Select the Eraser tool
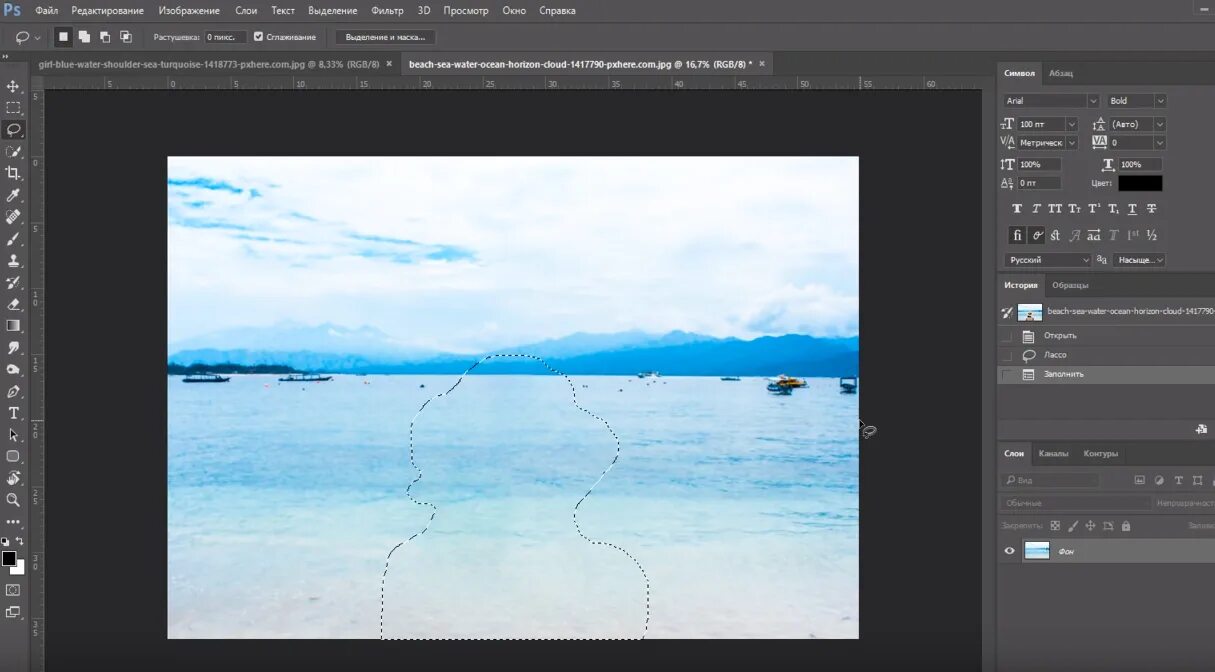 [x=13, y=304]
